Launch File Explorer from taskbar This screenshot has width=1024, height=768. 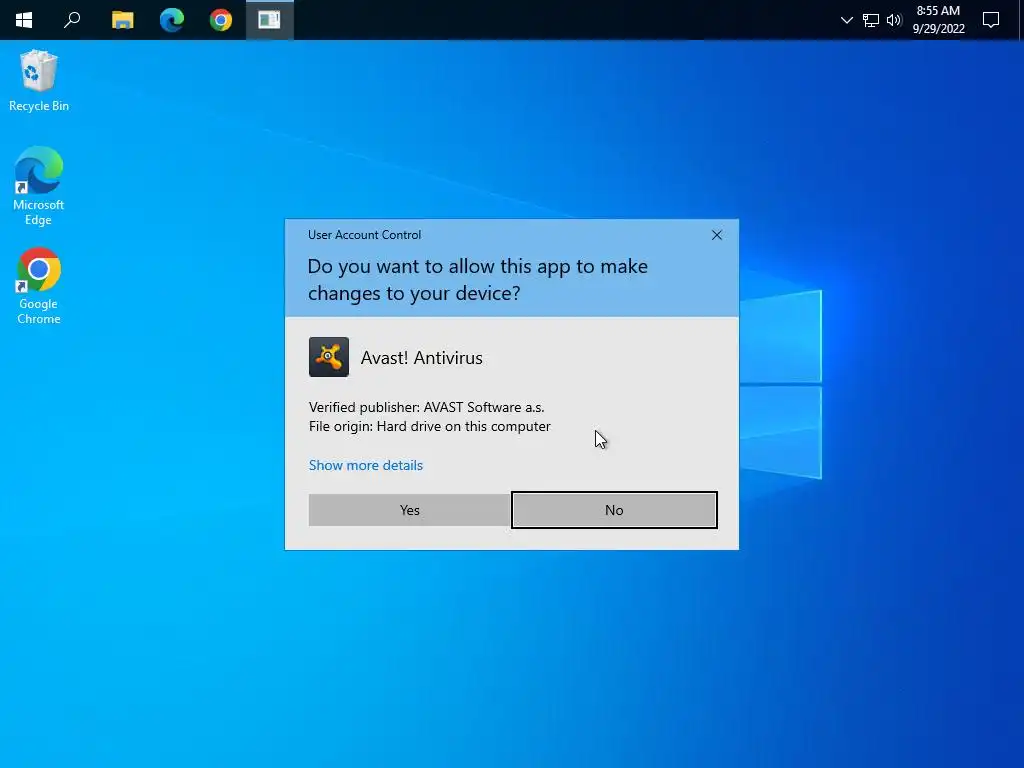tap(122, 20)
